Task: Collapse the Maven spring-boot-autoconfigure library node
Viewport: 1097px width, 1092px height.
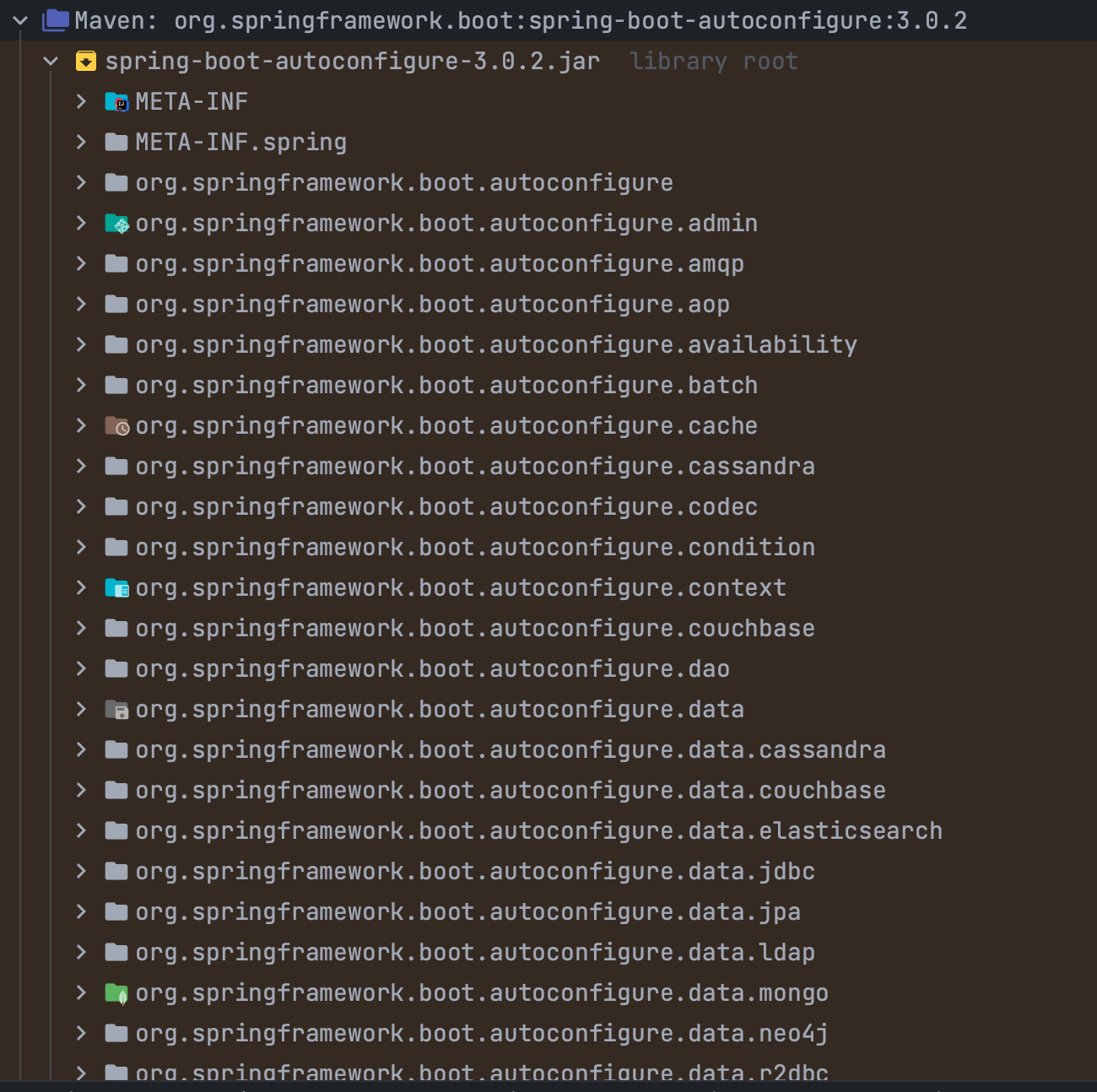Action: point(21,20)
